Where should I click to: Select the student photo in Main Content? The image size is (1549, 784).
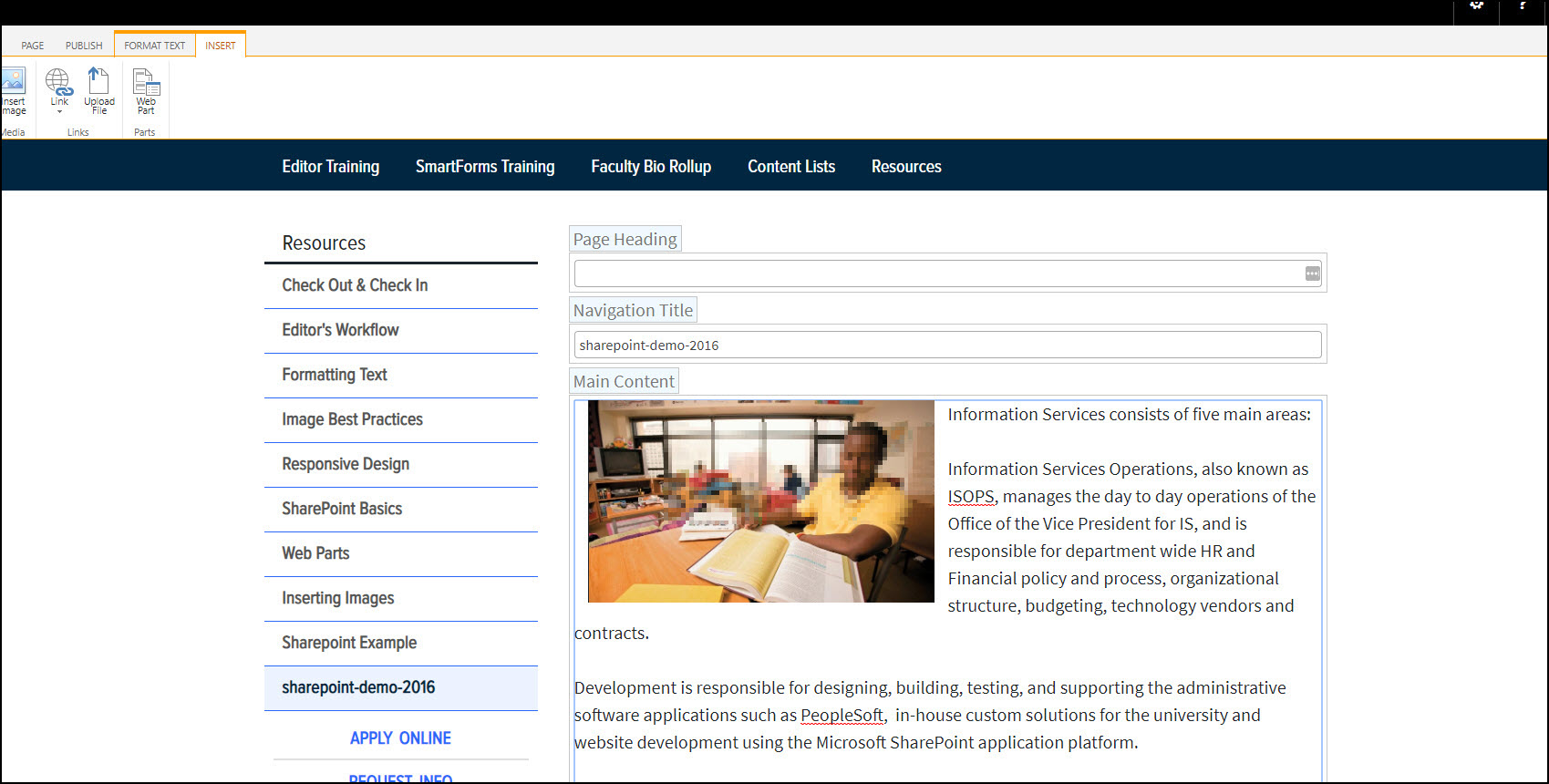760,501
